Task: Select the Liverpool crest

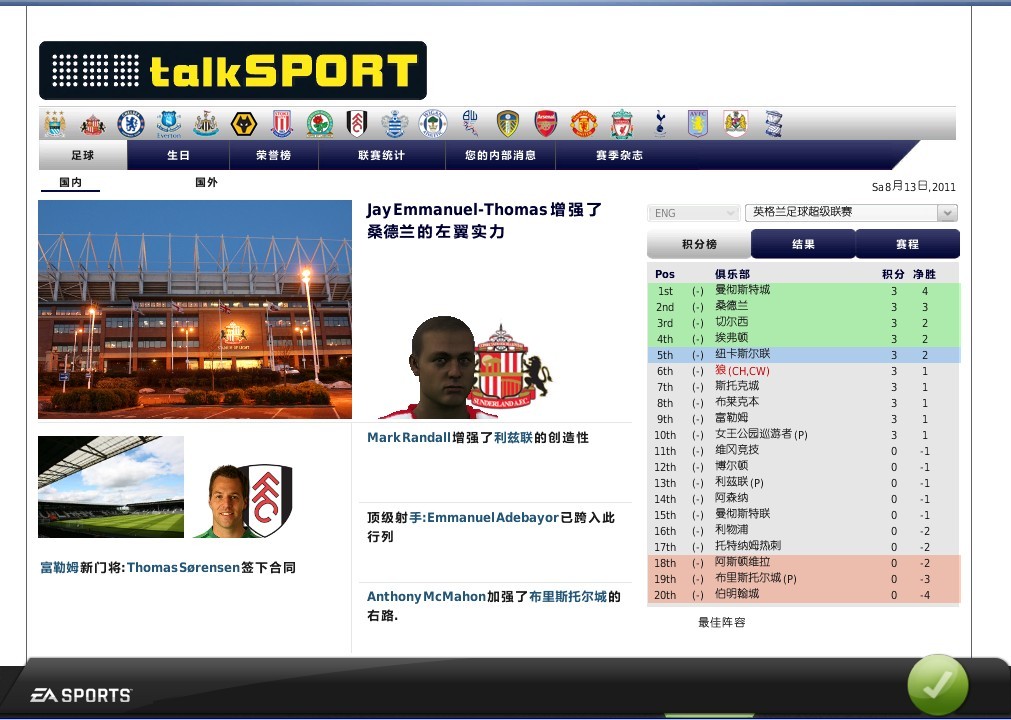Action: coord(622,124)
